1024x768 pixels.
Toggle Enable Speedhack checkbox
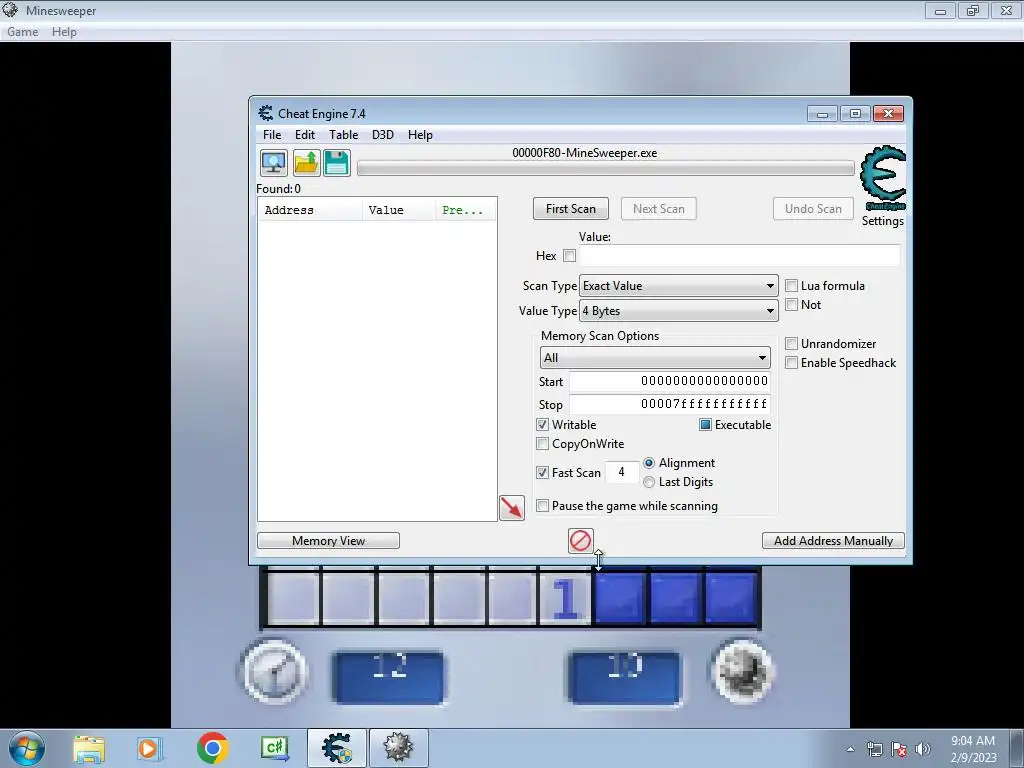pyautogui.click(x=792, y=362)
